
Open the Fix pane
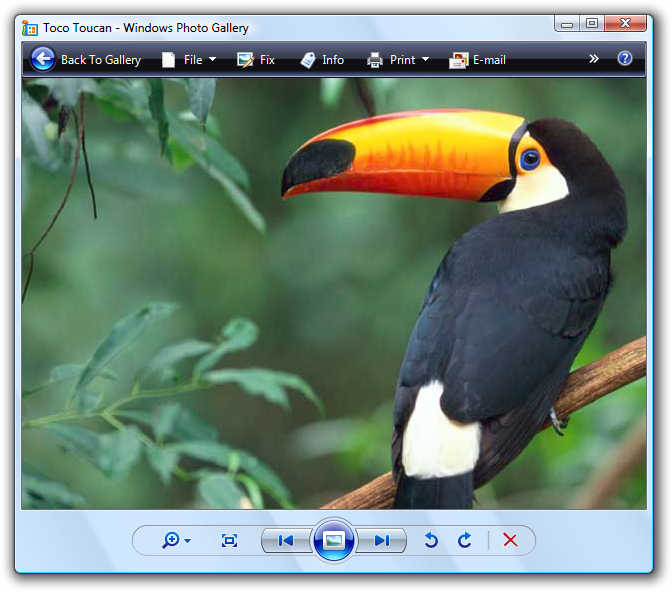[256, 60]
